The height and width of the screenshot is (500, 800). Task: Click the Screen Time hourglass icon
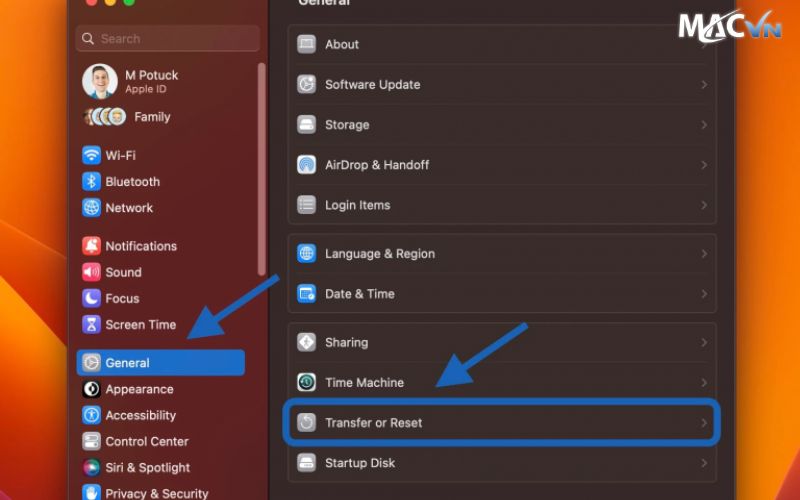[91, 324]
